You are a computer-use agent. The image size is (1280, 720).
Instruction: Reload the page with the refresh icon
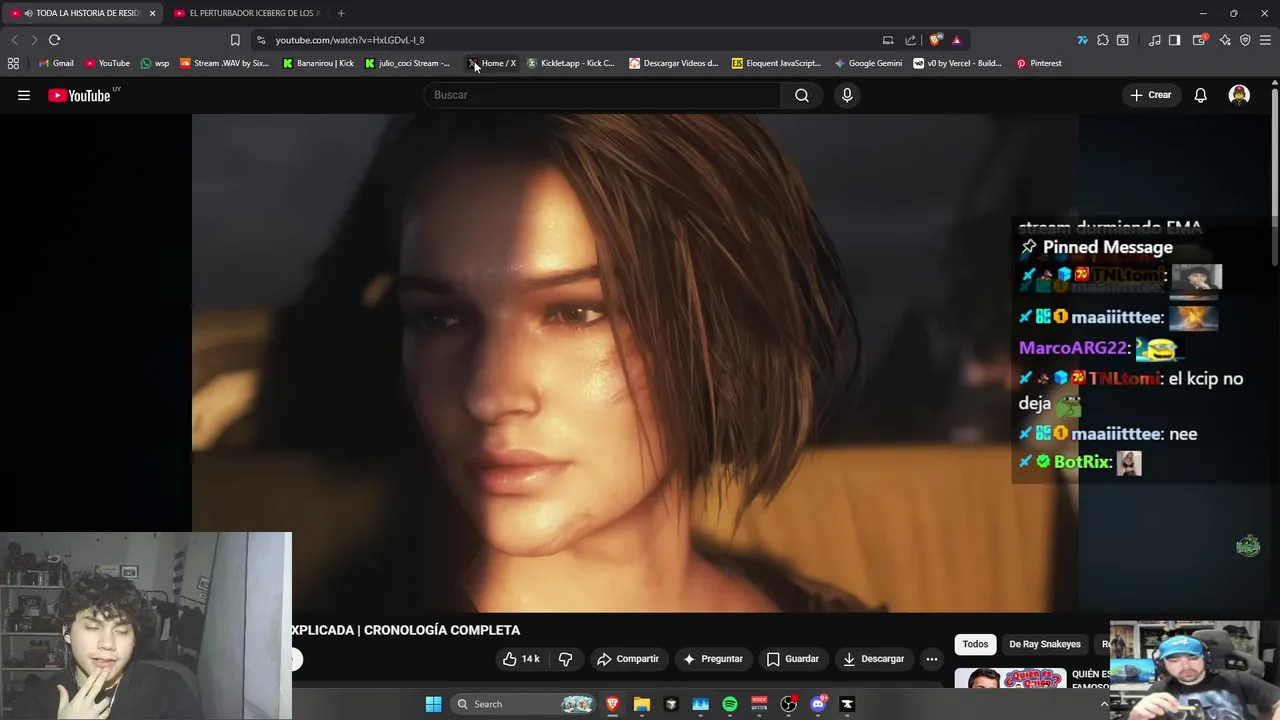[54, 40]
